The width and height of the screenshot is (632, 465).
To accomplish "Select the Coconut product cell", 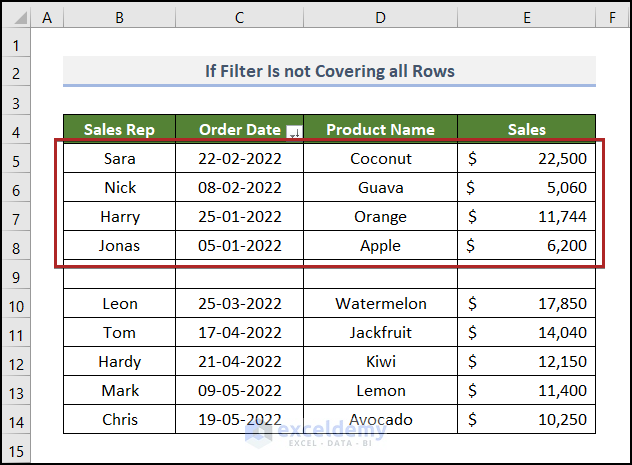I will [380, 158].
